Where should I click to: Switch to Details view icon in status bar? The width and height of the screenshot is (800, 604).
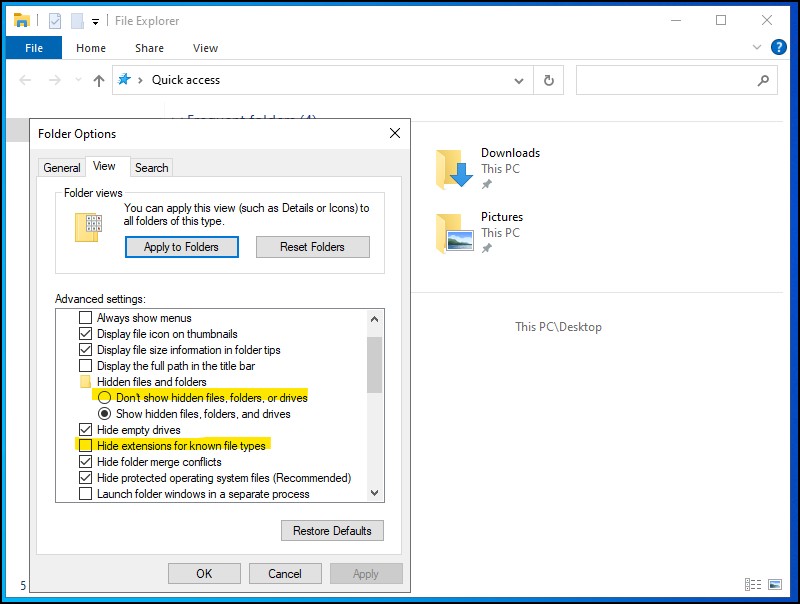click(x=752, y=585)
